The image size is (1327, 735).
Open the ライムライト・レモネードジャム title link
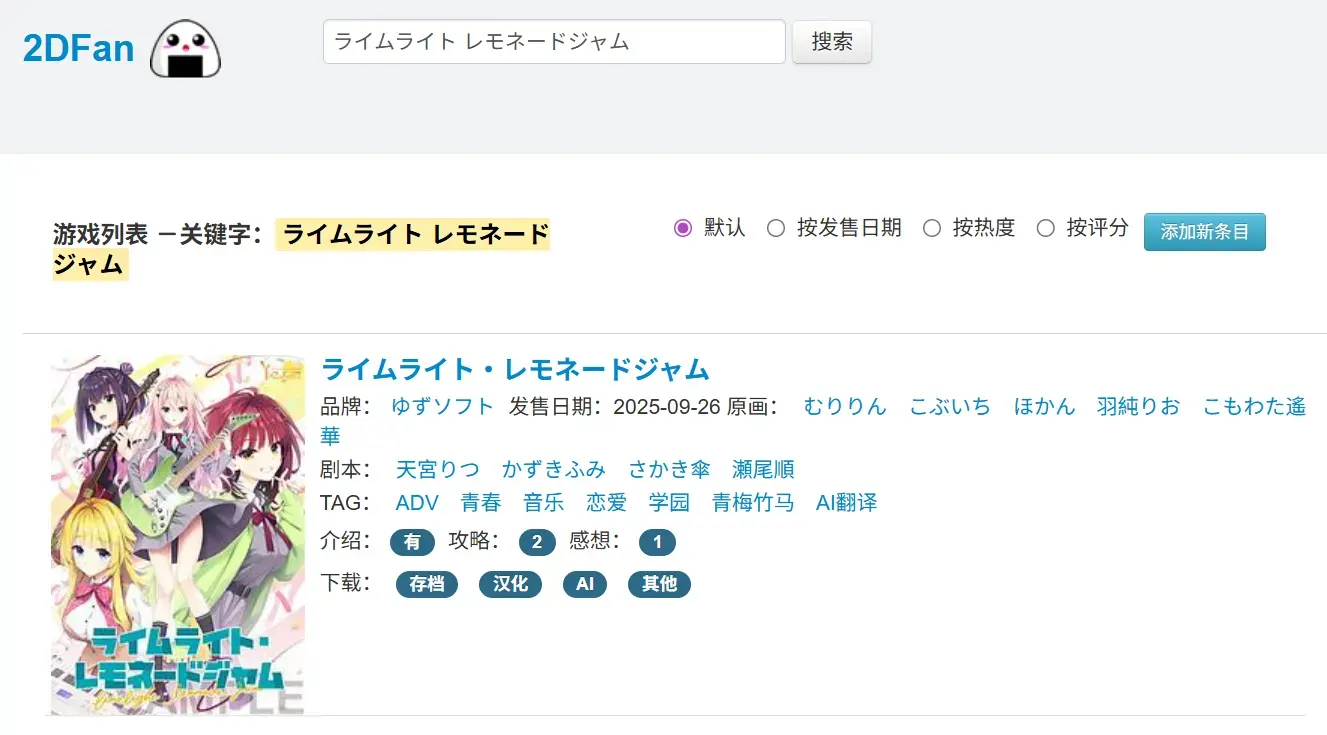point(515,369)
